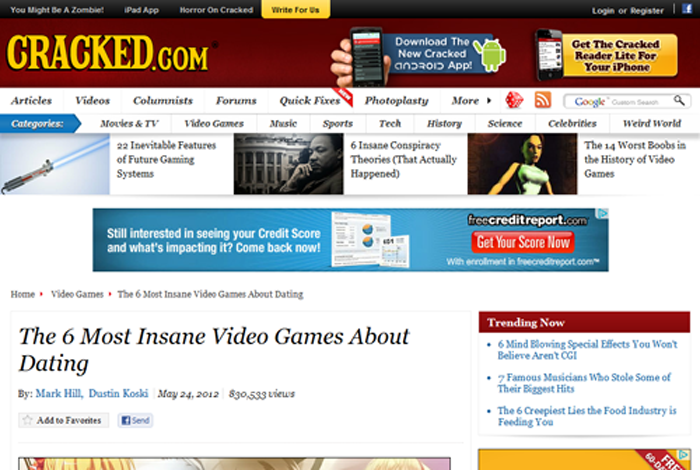700x470 pixels.
Task: Click the Video Games breadcrumb link
Action: click(77, 294)
